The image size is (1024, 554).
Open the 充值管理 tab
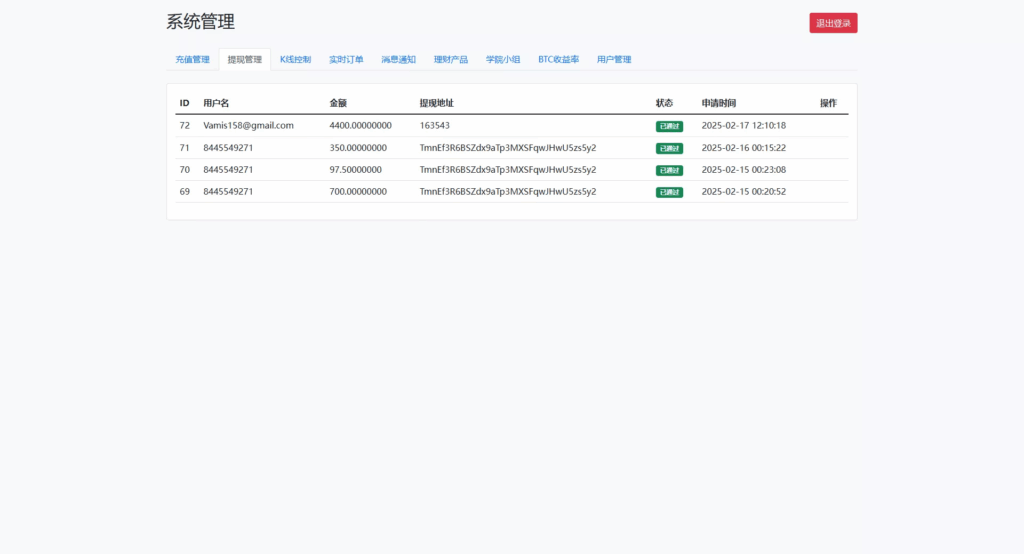coord(192,60)
